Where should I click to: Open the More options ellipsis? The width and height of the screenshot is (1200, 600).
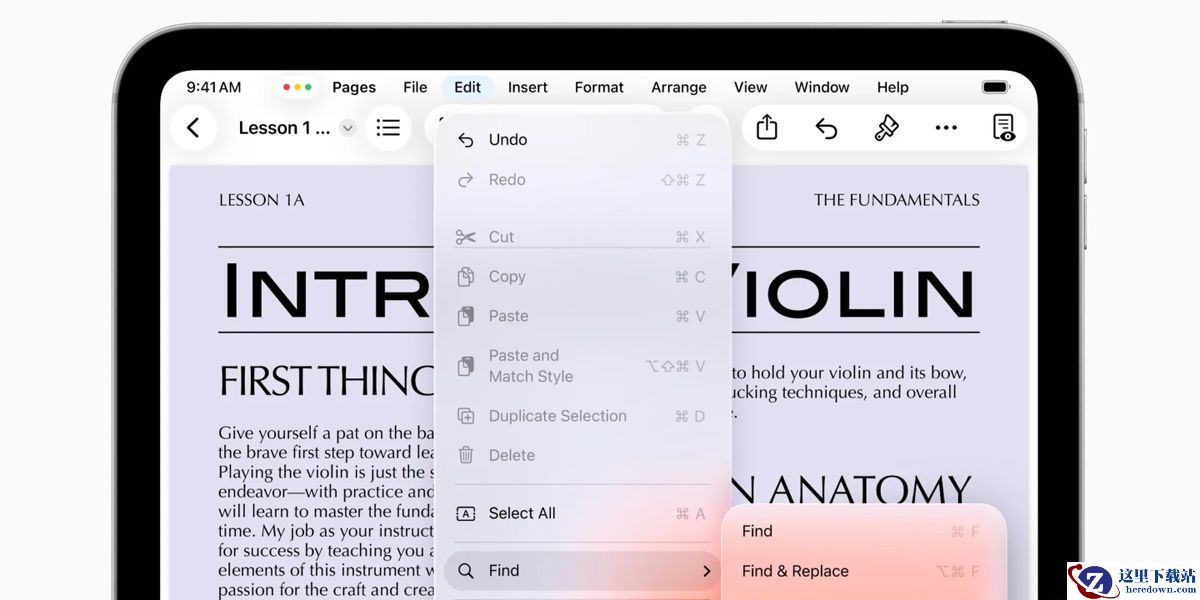click(946, 128)
